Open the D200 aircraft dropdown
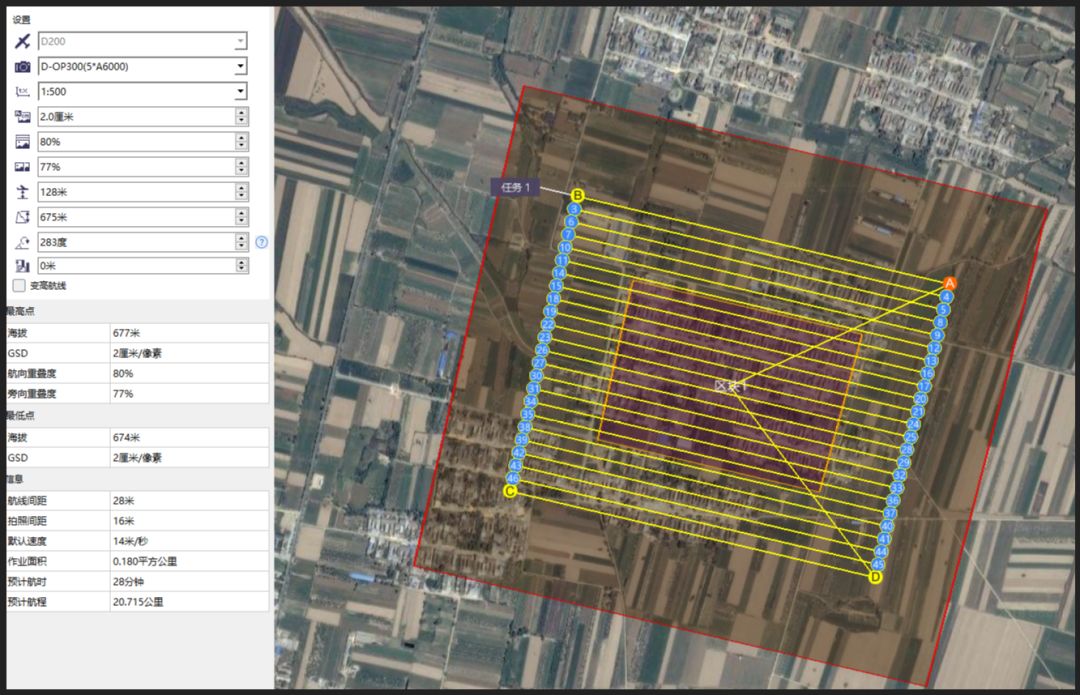This screenshot has width=1080, height=695. point(240,41)
